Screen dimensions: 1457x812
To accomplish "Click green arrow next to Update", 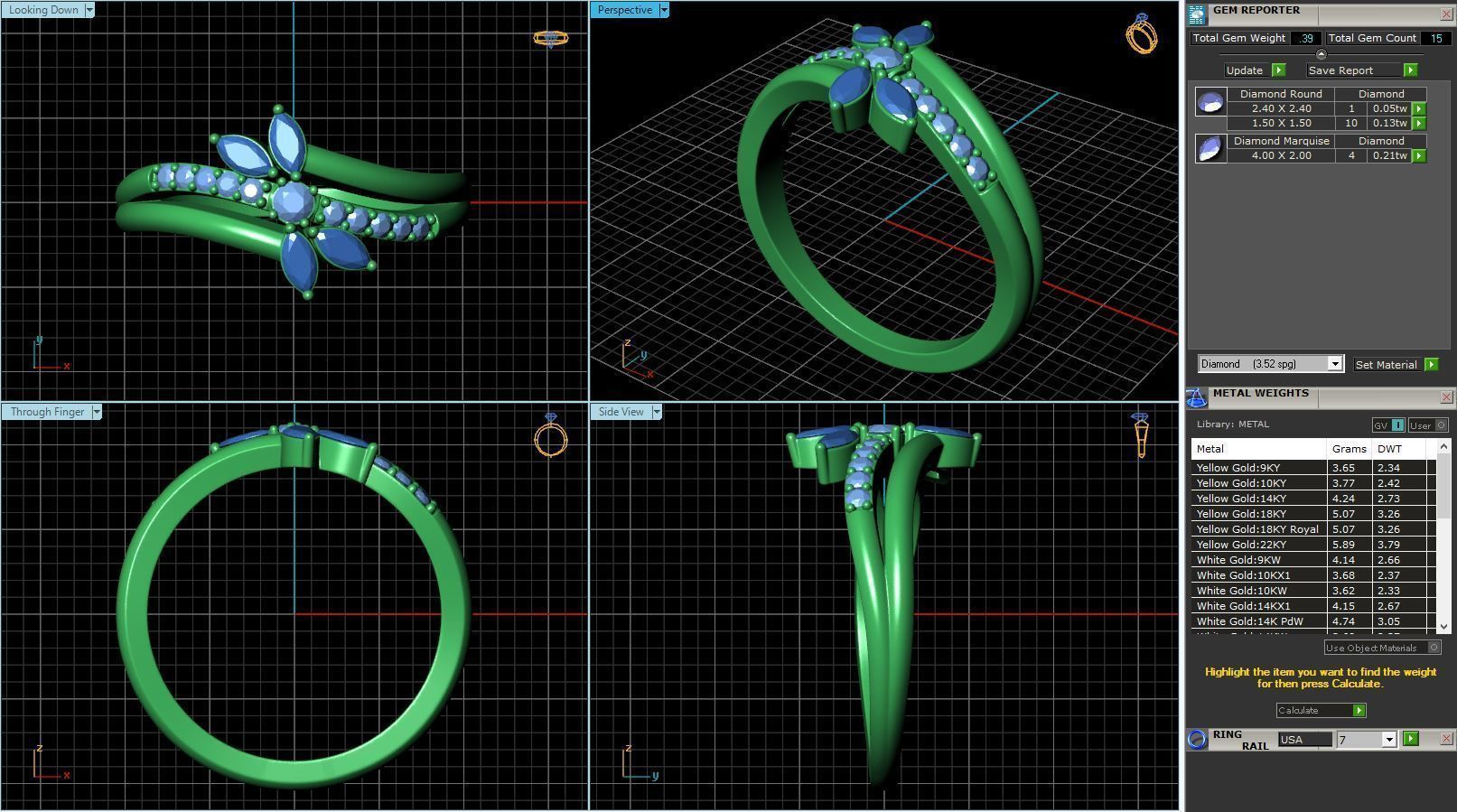I will [1278, 70].
